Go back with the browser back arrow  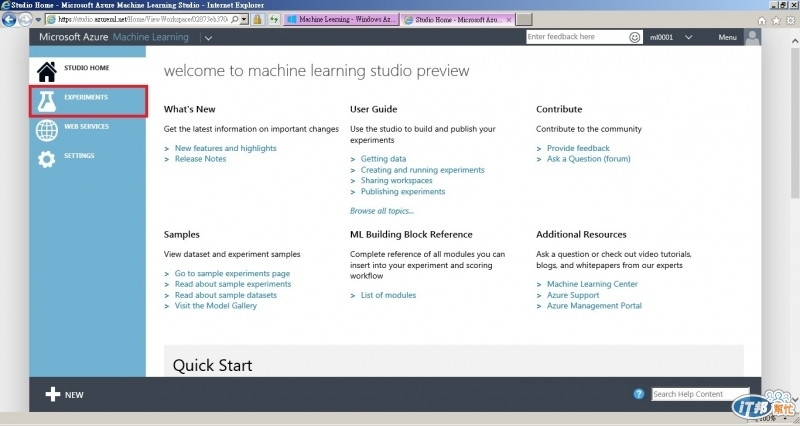(9, 19)
